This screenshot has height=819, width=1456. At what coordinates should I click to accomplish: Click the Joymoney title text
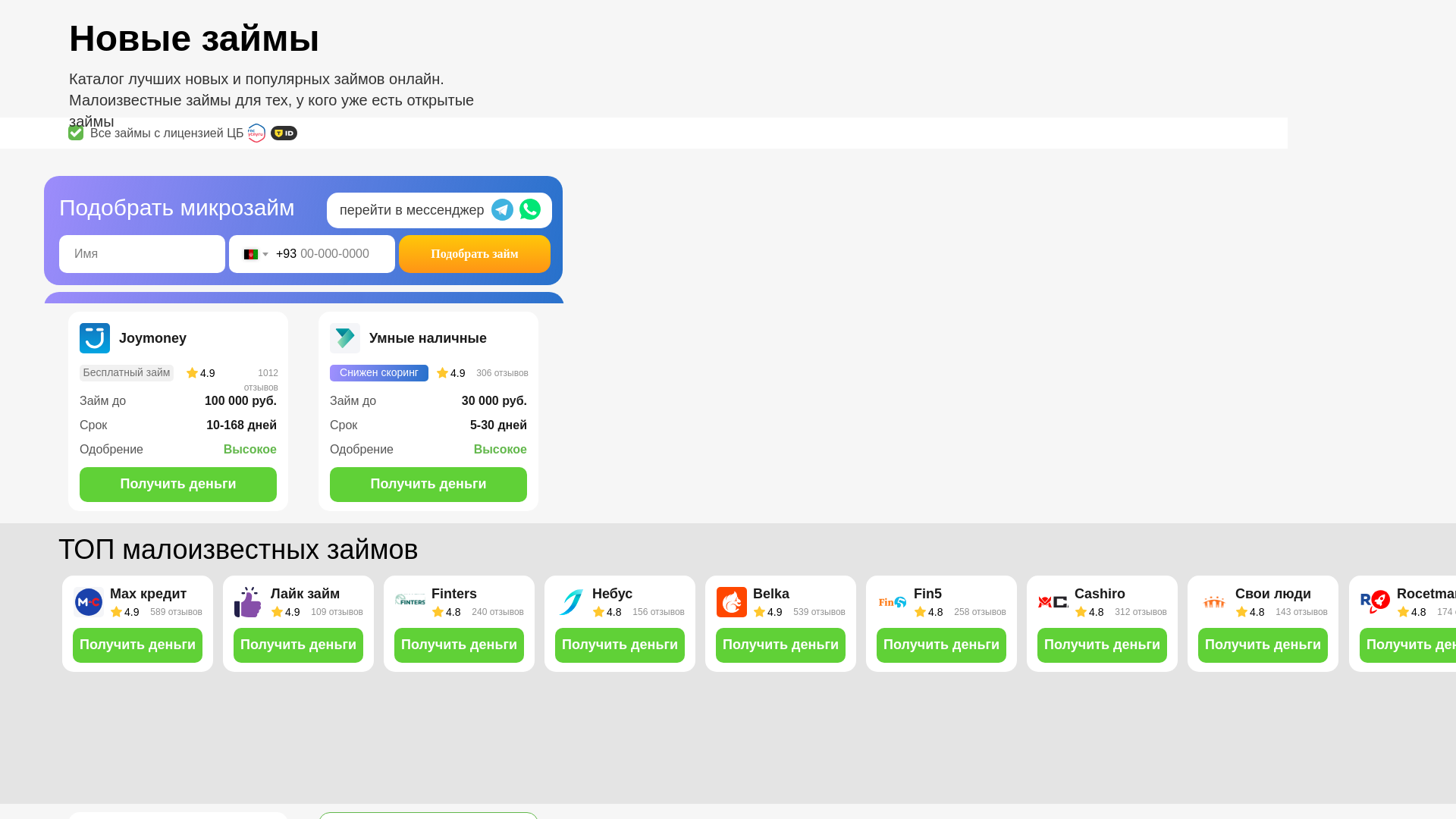(152, 338)
